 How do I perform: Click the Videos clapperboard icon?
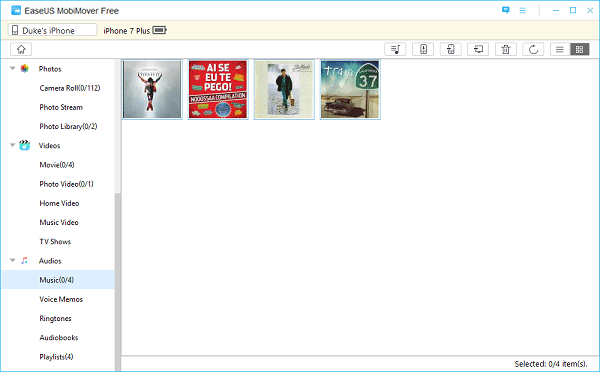[24, 145]
